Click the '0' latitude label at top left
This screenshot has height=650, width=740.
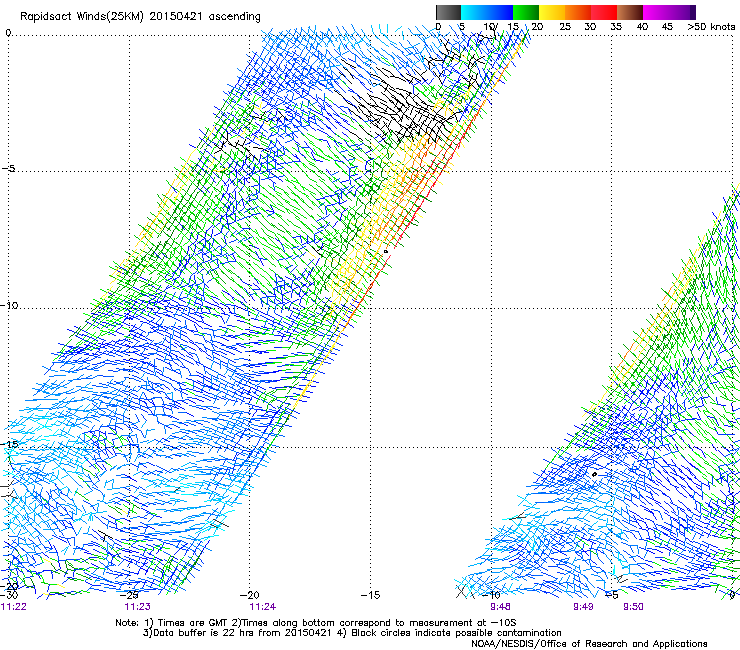(x=8, y=33)
